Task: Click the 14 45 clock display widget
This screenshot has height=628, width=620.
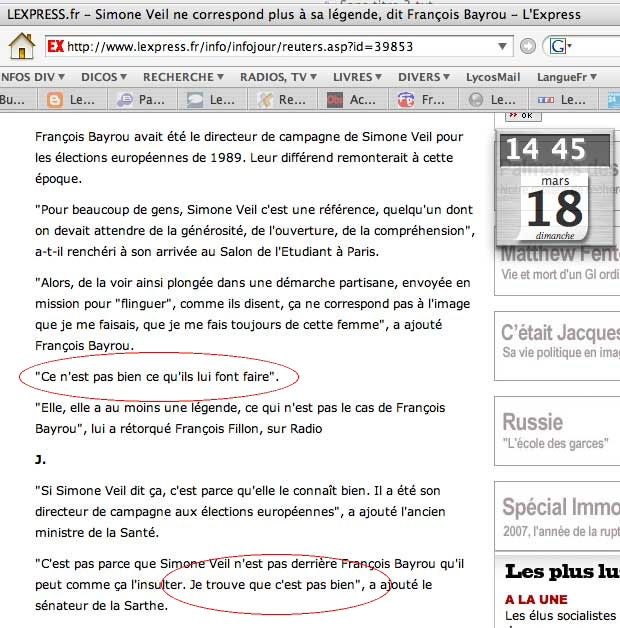Action: 555,150
